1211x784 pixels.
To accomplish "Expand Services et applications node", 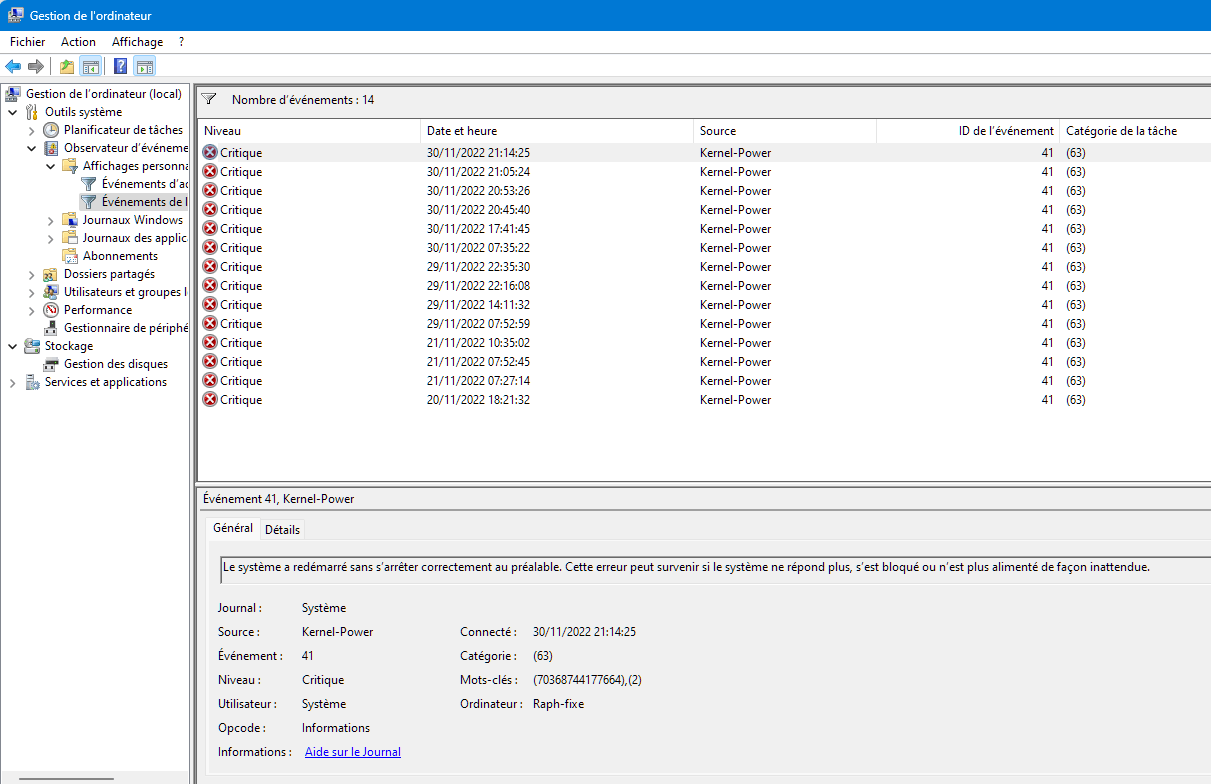I will (12, 382).
